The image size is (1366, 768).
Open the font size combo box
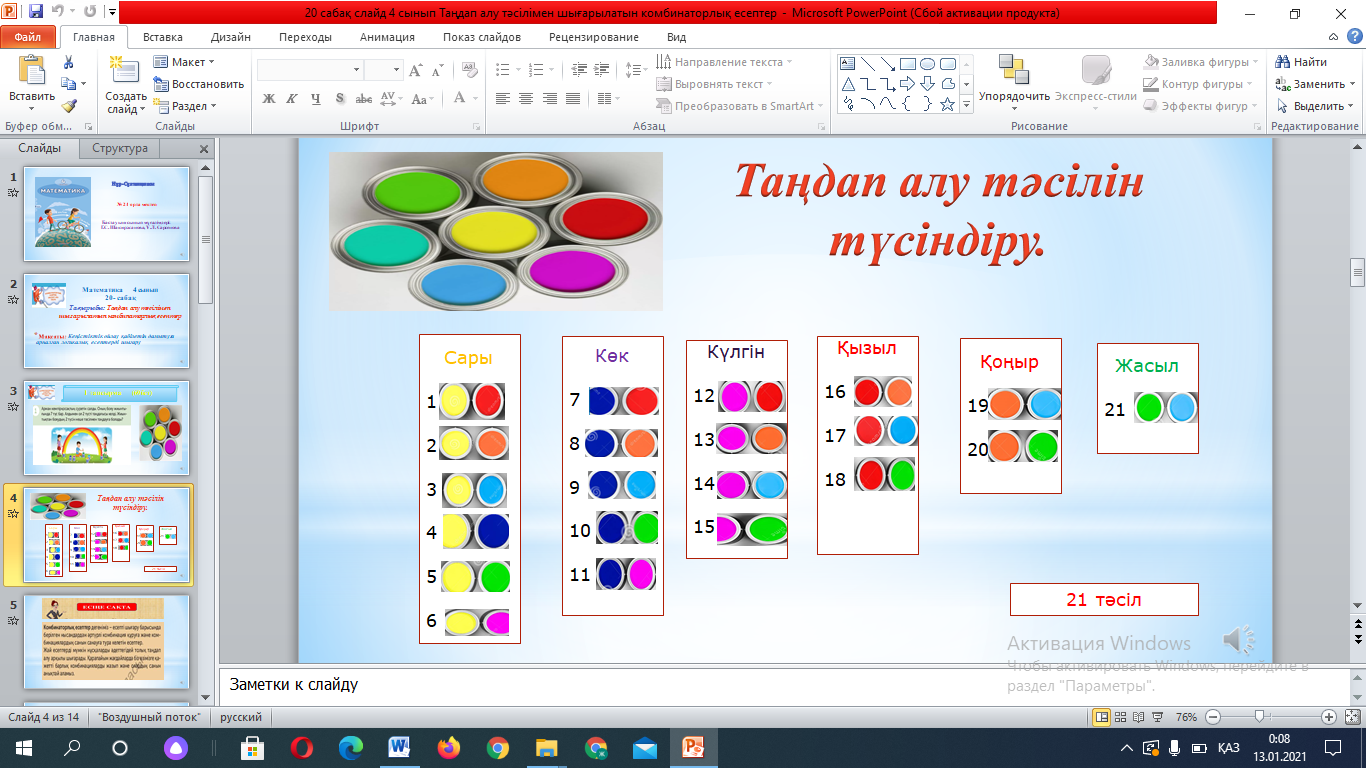click(x=383, y=70)
